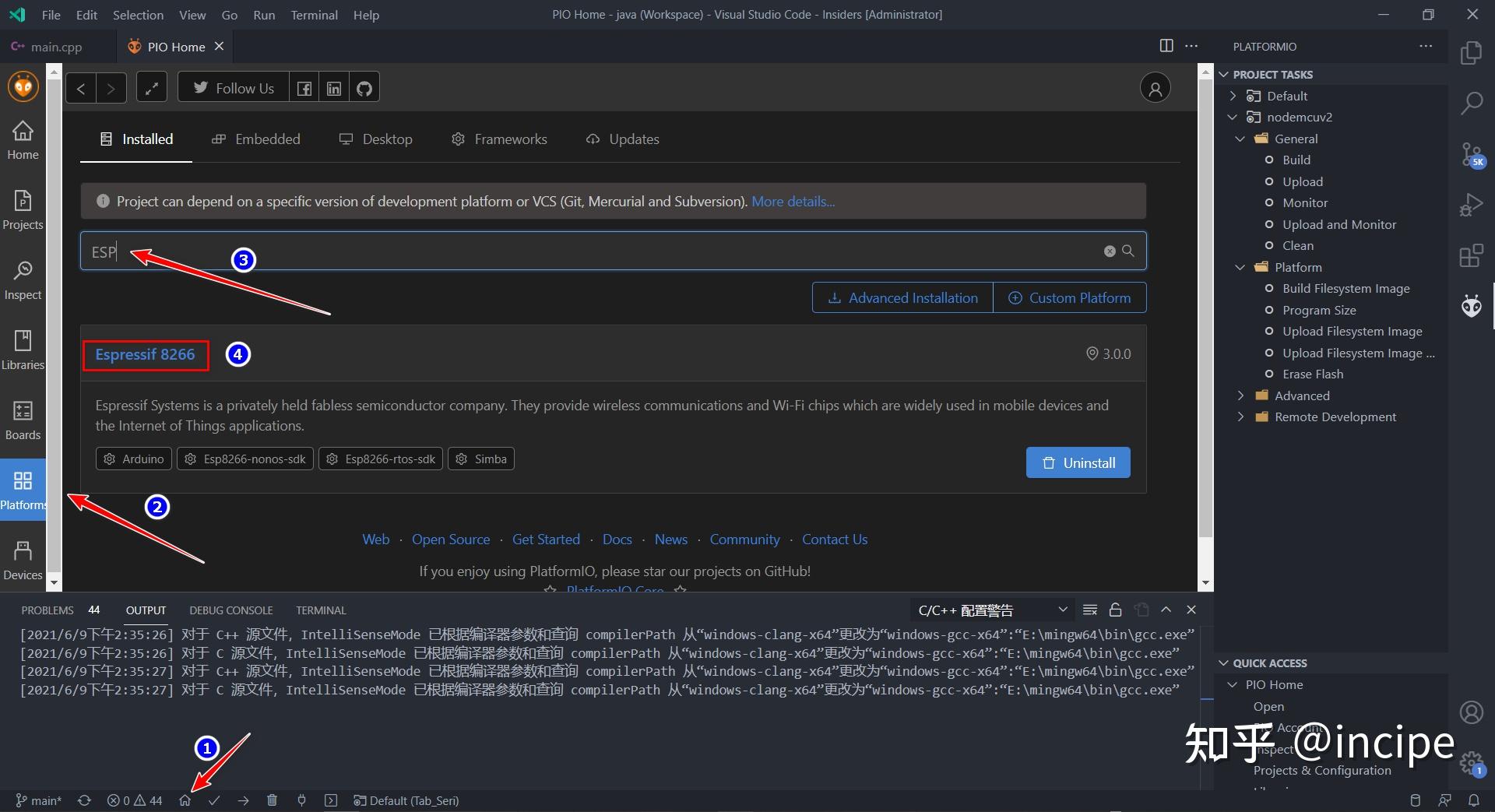Clear the output panel list icon
This screenshot has height=812, width=1495.
[x=1090, y=610]
